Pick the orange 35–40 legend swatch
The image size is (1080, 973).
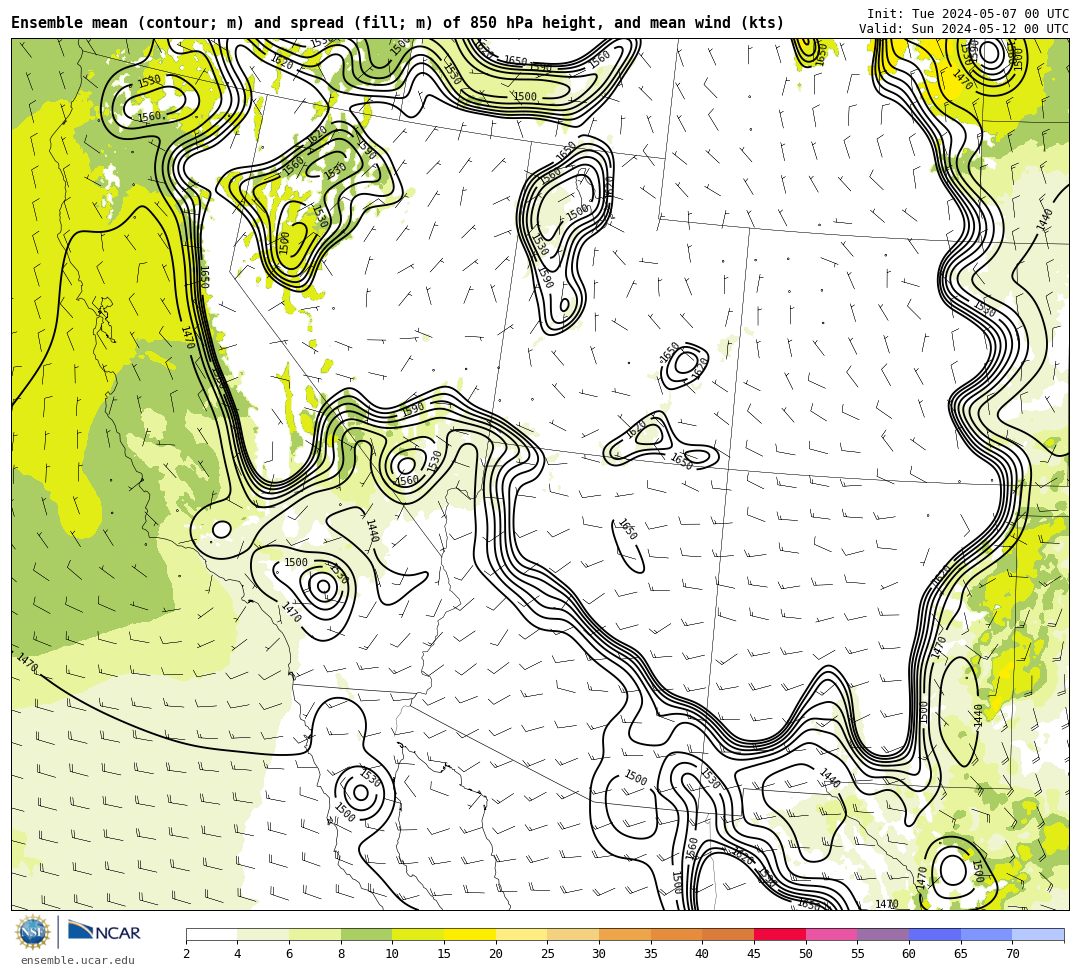click(x=676, y=934)
